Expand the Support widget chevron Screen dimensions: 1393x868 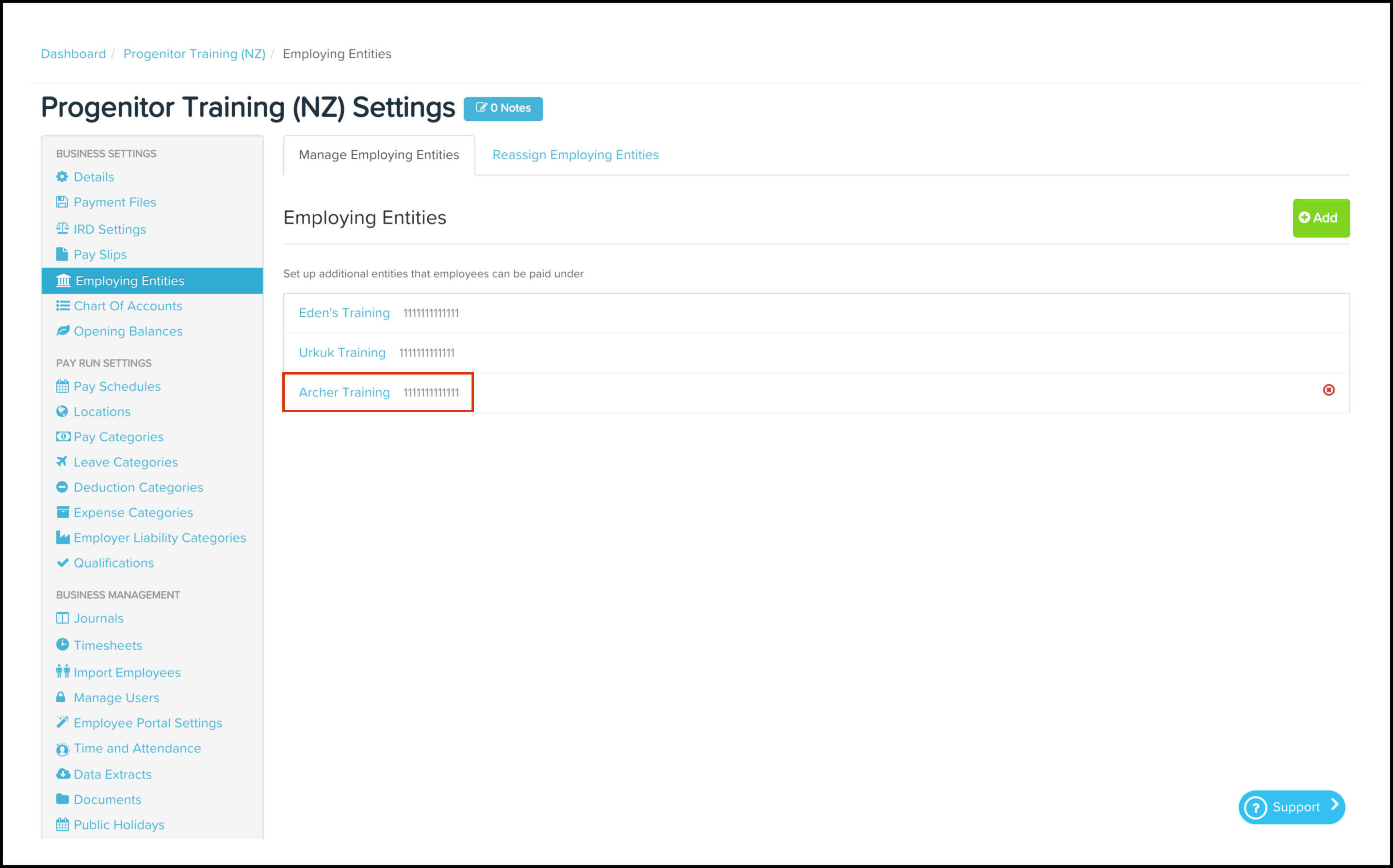1334,805
